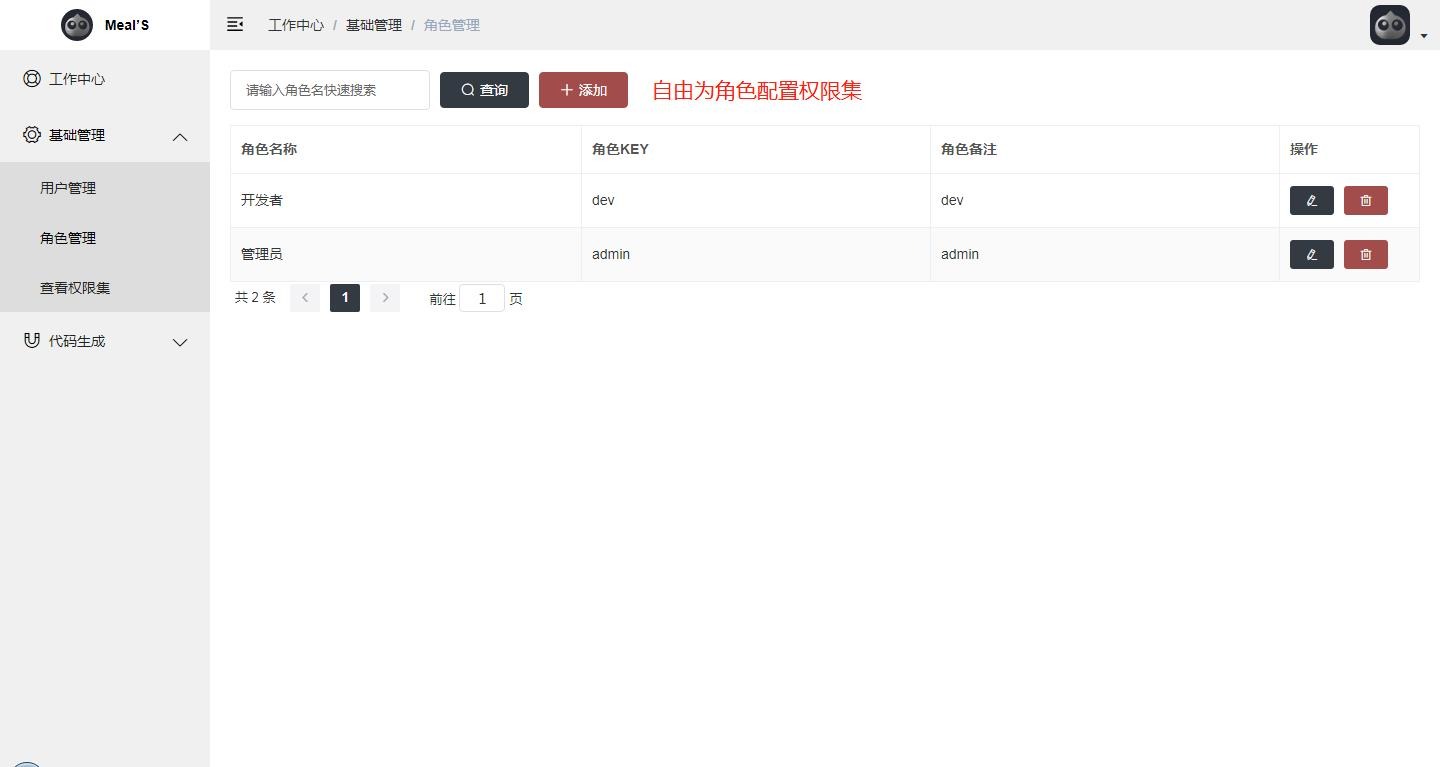Edit the 开发者 role with pencil icon
This screenshot has width=1440, height=767.
[1311, 200]
